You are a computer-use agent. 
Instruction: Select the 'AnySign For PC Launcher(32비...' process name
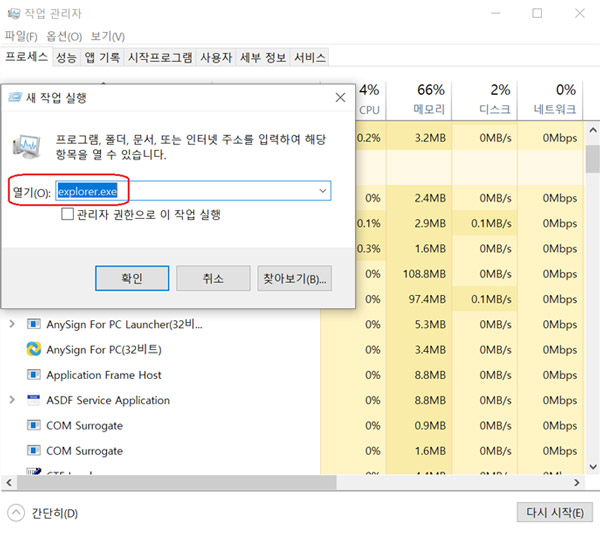point(124,324)
